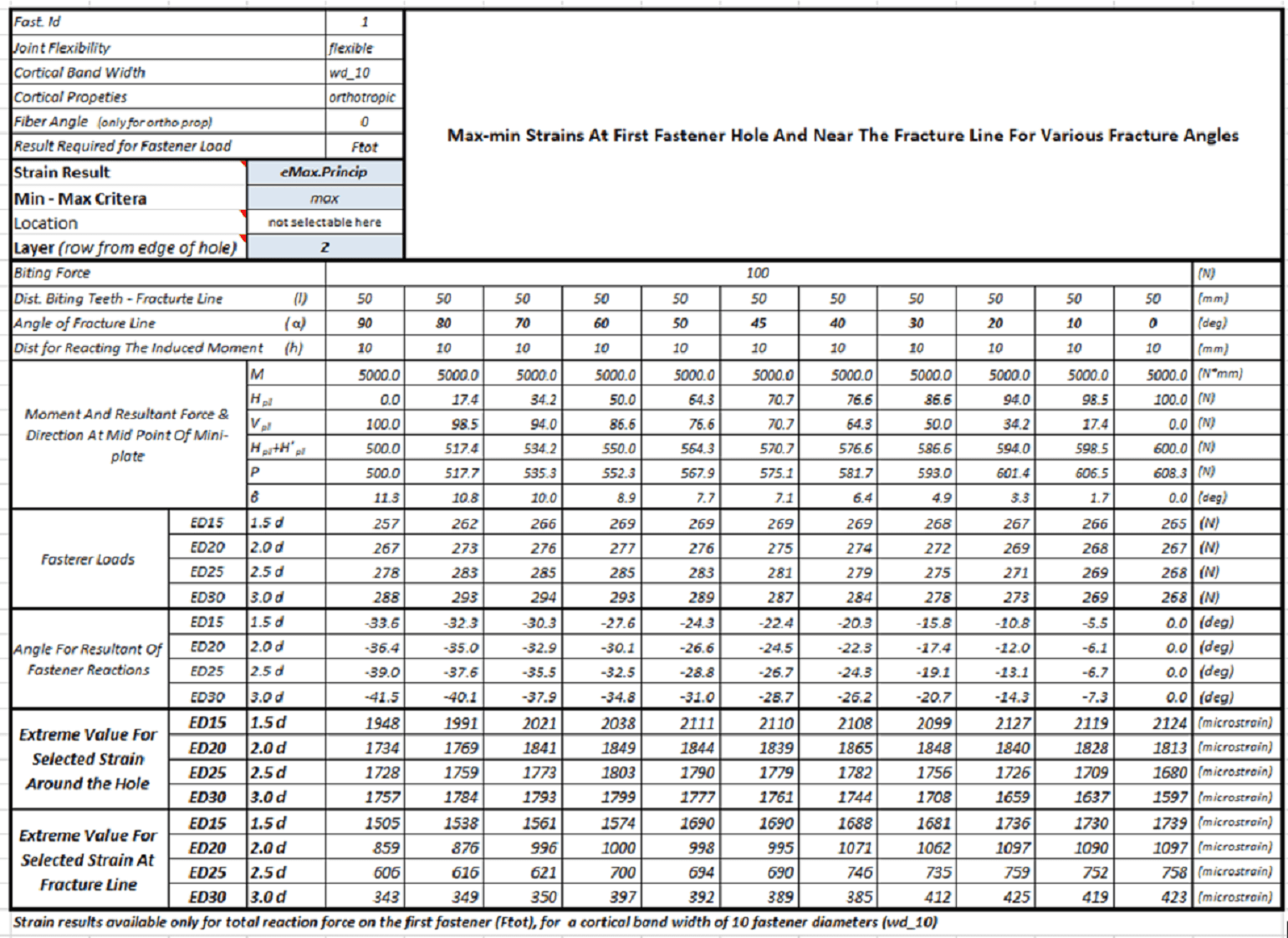Select the 45 degree fracture angle cell

pos(758,323)
